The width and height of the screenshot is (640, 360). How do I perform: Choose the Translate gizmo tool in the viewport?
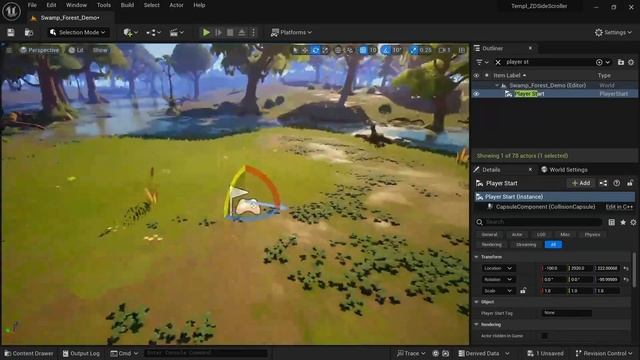pos(305,50)
